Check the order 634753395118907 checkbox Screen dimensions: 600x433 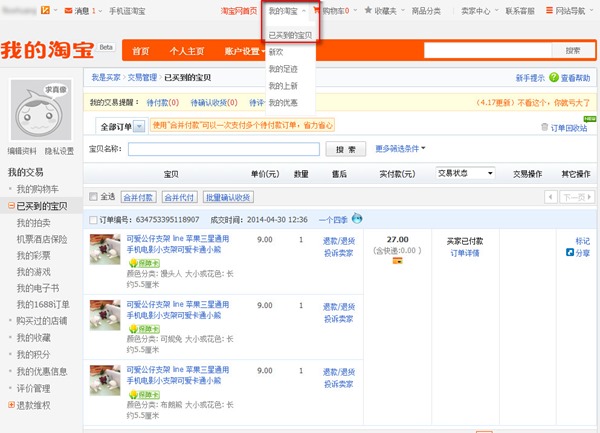pyautogui.click(x=93, y=220)
